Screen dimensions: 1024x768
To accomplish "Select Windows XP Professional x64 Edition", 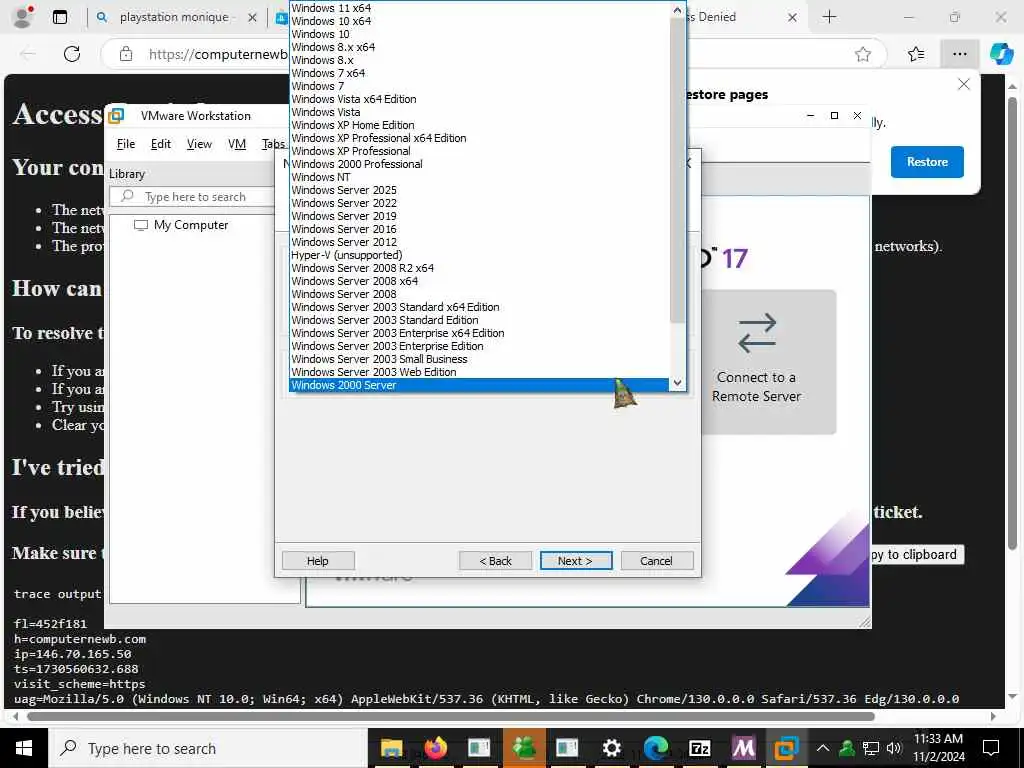I will [x=479, y=138].
